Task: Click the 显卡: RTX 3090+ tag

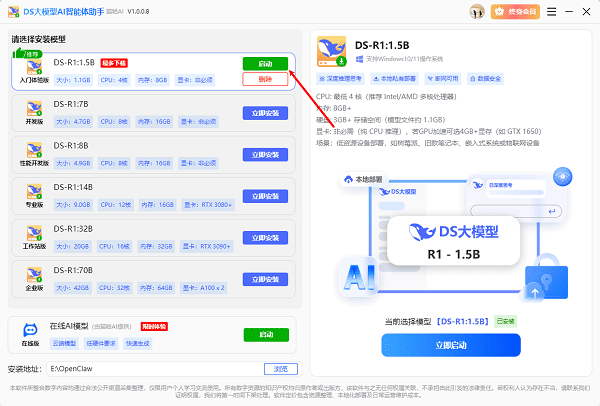Action: pos(206,246)
